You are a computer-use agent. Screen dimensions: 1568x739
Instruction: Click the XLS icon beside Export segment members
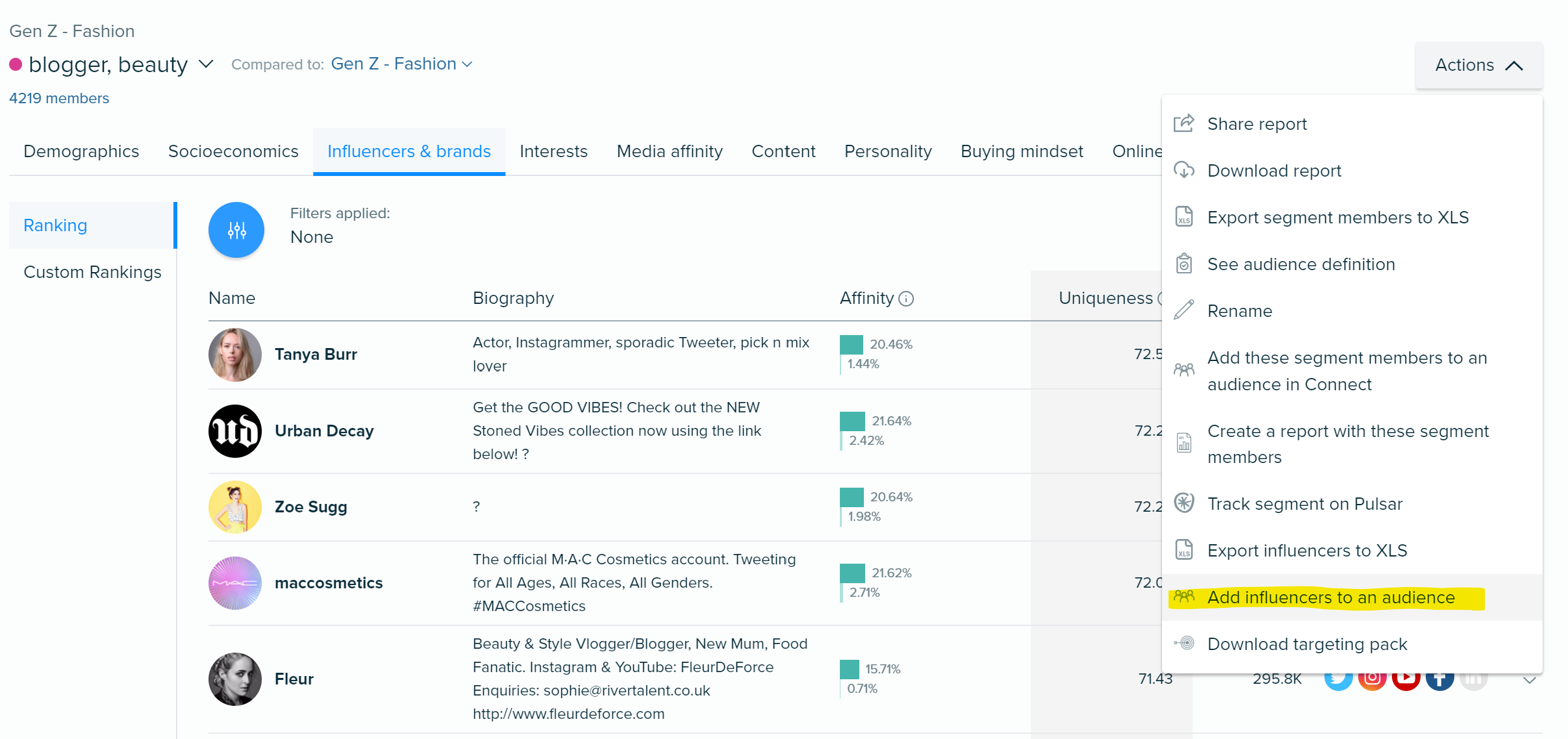(1184, 217)
